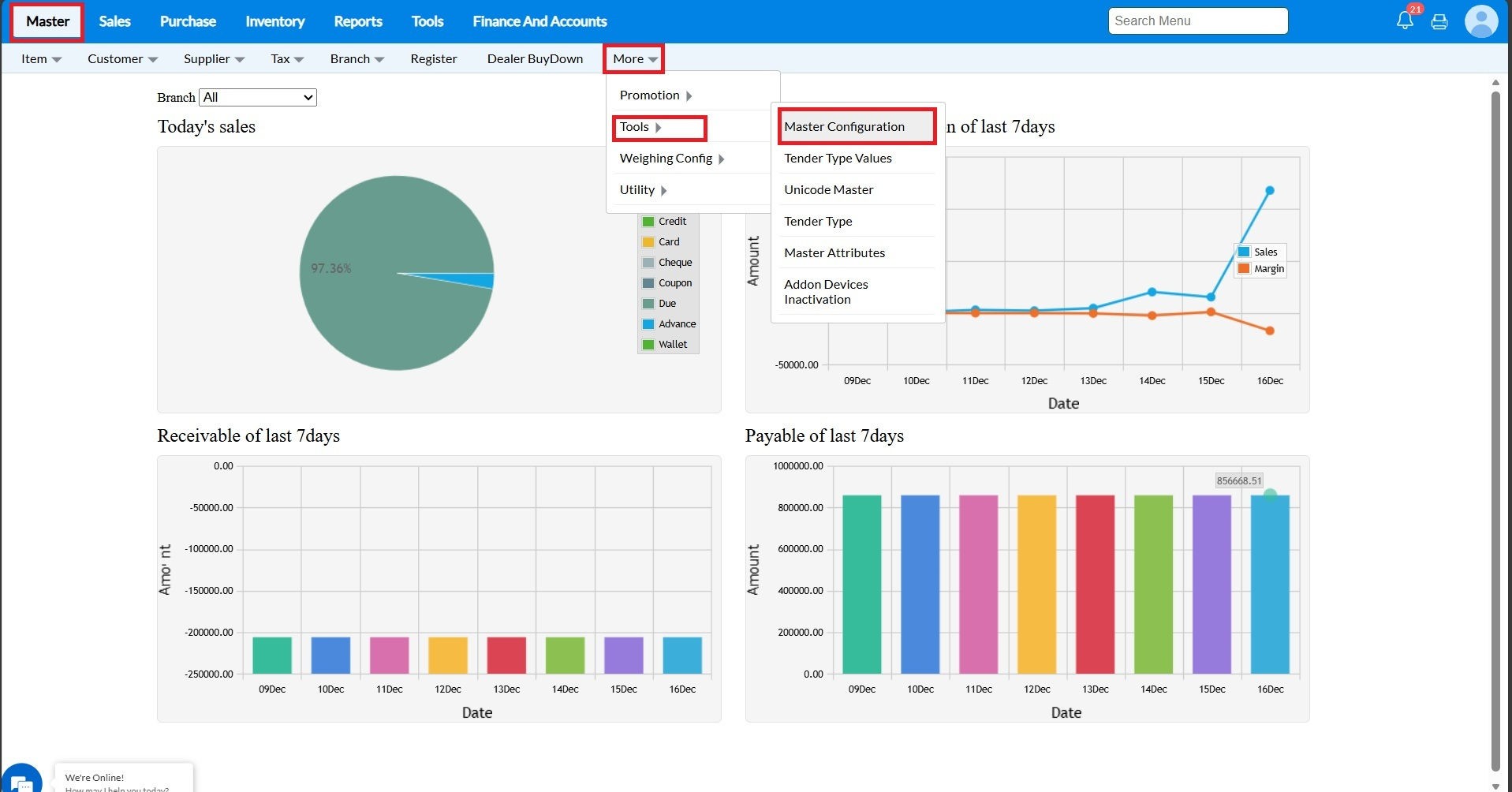1512x792 pixels.
Task: Open Dealer BuyDown page
Action: pyautogui.click(x=535, y=59)
